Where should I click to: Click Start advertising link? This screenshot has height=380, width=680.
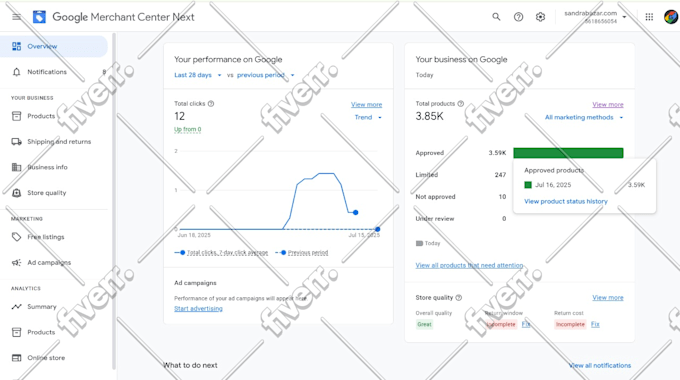198,308
